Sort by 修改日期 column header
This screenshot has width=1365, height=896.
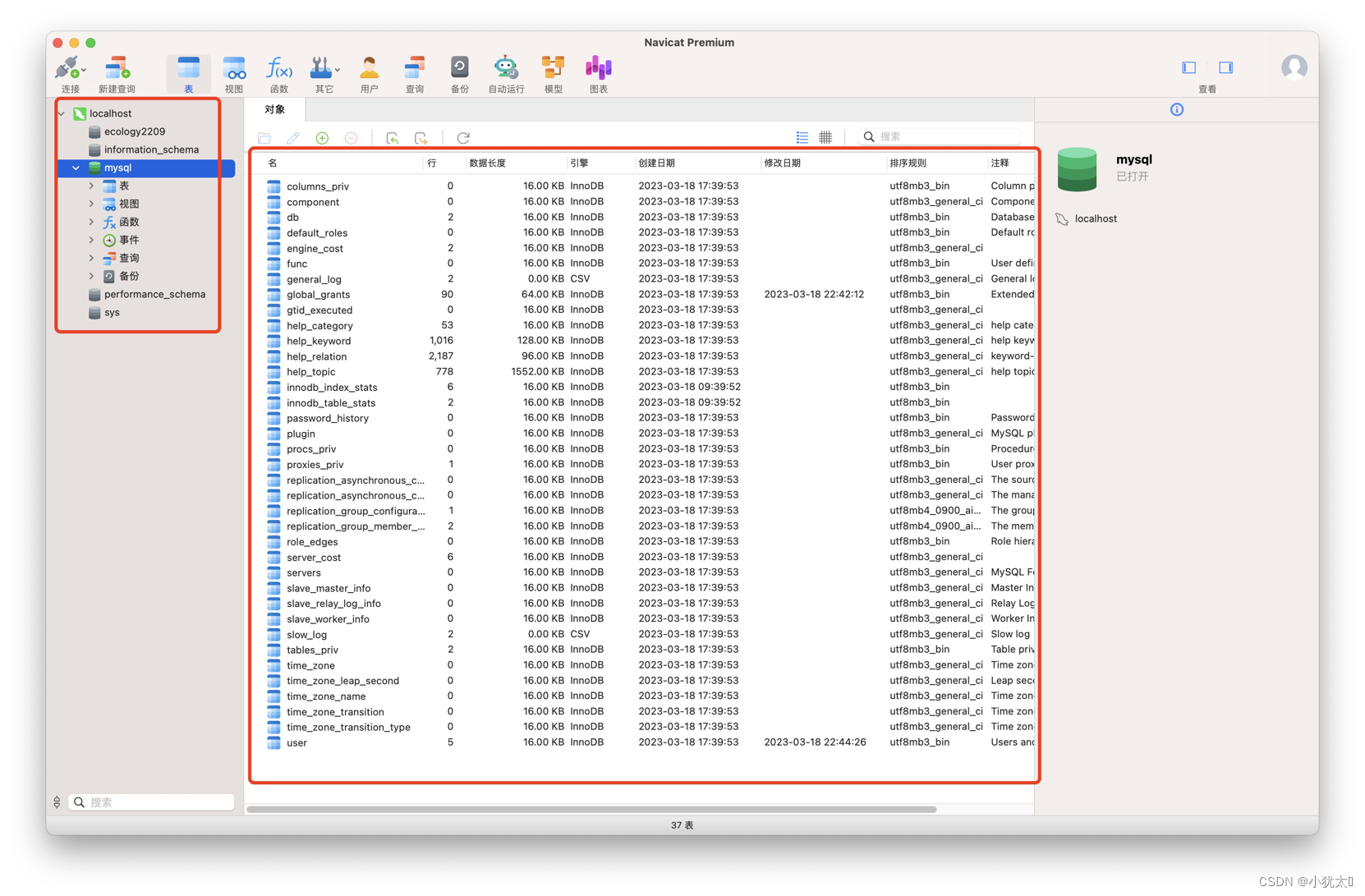coord(822,163)
